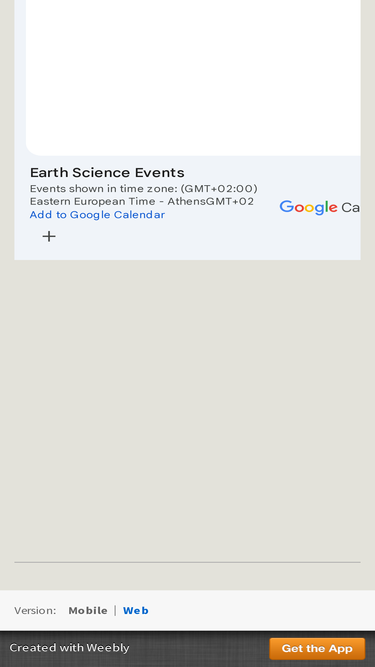Click the empty gray area below the calendar
Screen dimensions: 375x667
188,408
